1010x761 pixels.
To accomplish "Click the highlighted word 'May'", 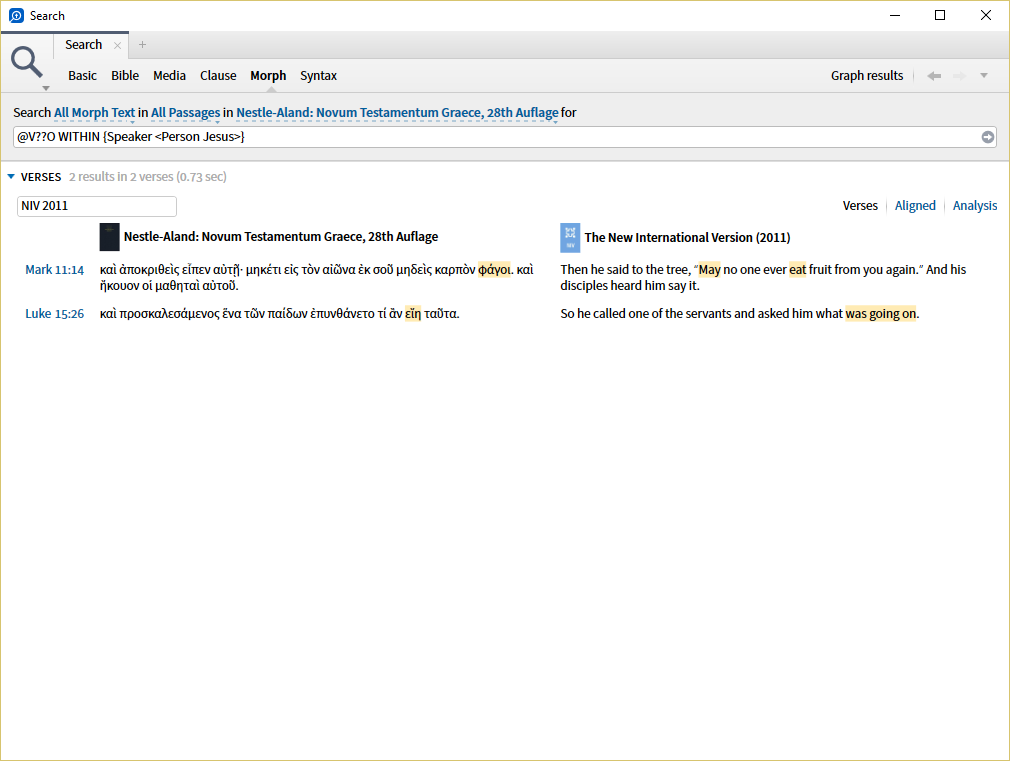I will click(709, 269).
